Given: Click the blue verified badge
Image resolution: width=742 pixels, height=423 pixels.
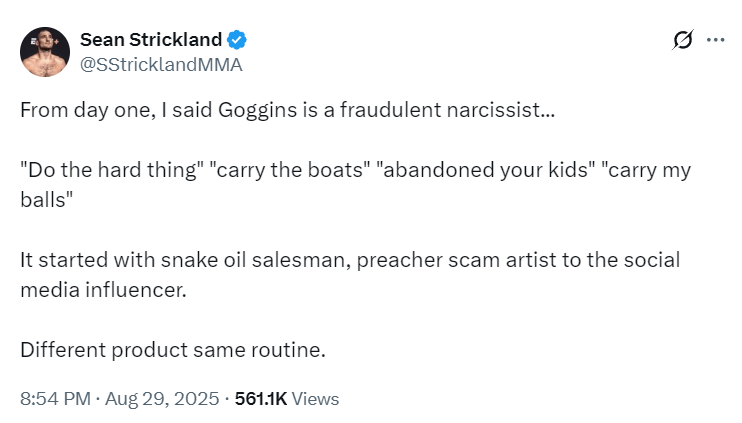Looking at the screenshot, I should [237, 41].
